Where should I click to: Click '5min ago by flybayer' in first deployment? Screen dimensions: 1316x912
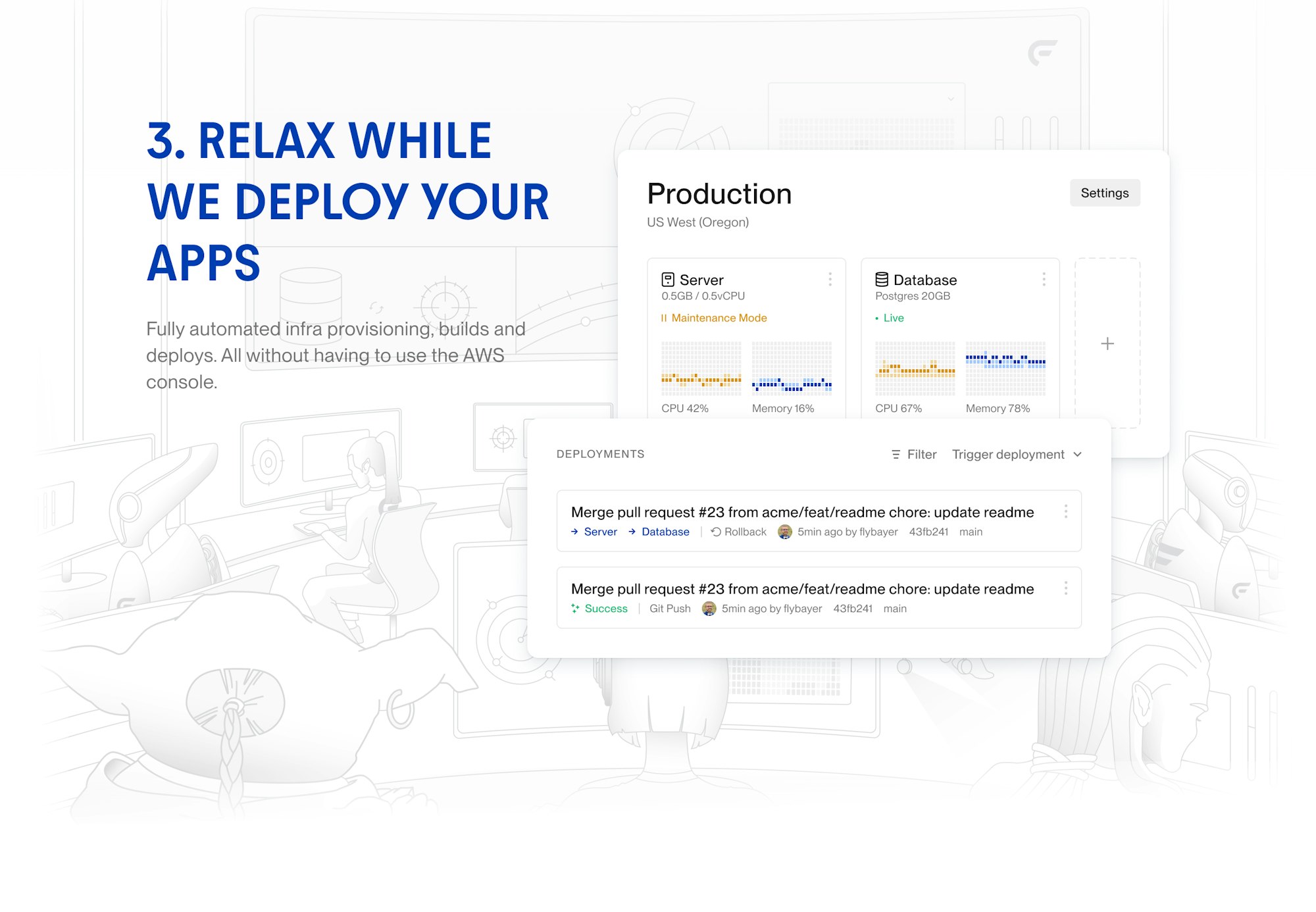point(848,532)
